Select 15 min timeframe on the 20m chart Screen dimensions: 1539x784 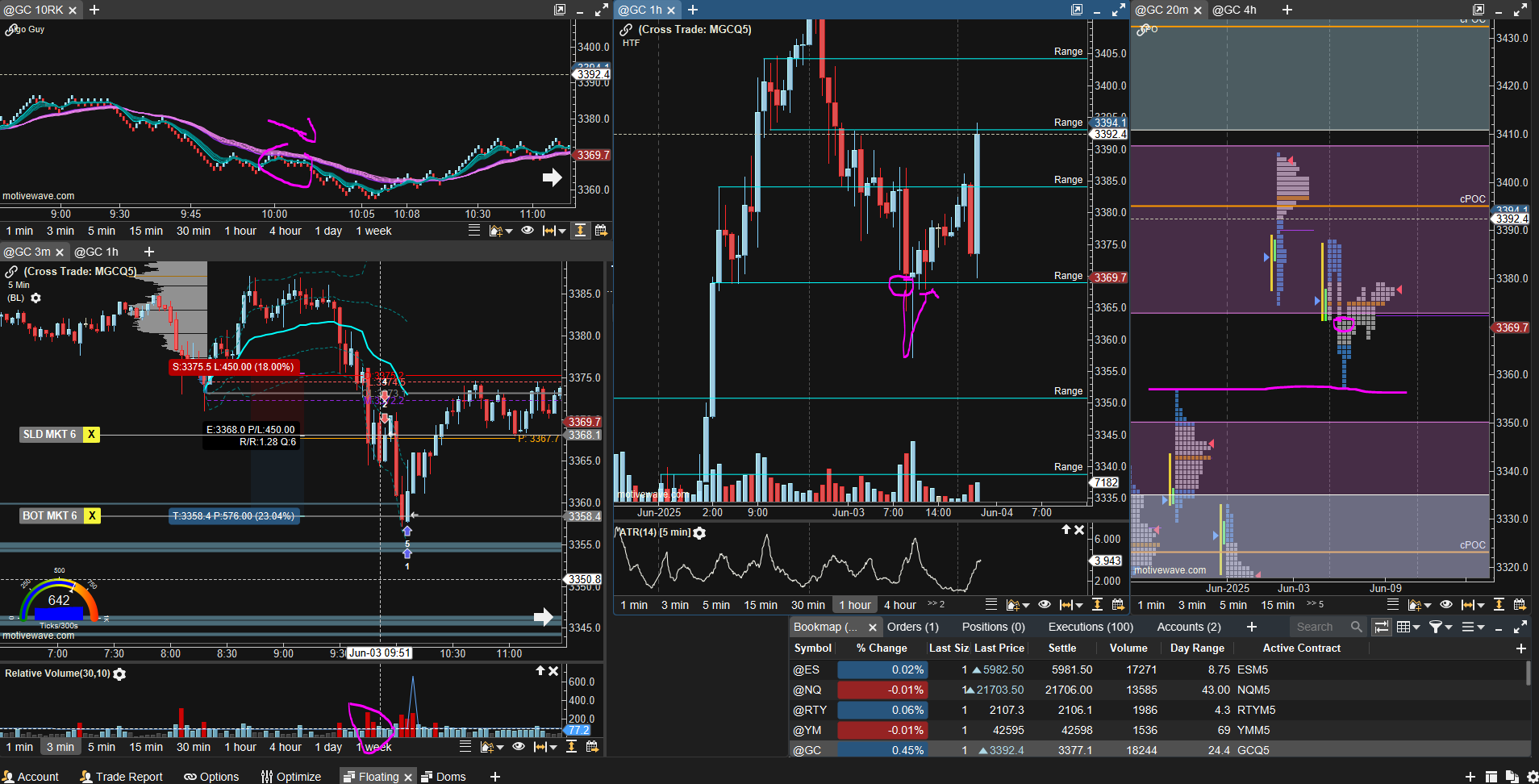coord(1278,605)
